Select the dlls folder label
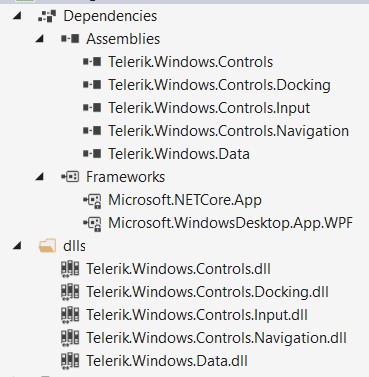The width and height of the screenshot is (369, 377). pyautogui.click(x=74, y=246)
